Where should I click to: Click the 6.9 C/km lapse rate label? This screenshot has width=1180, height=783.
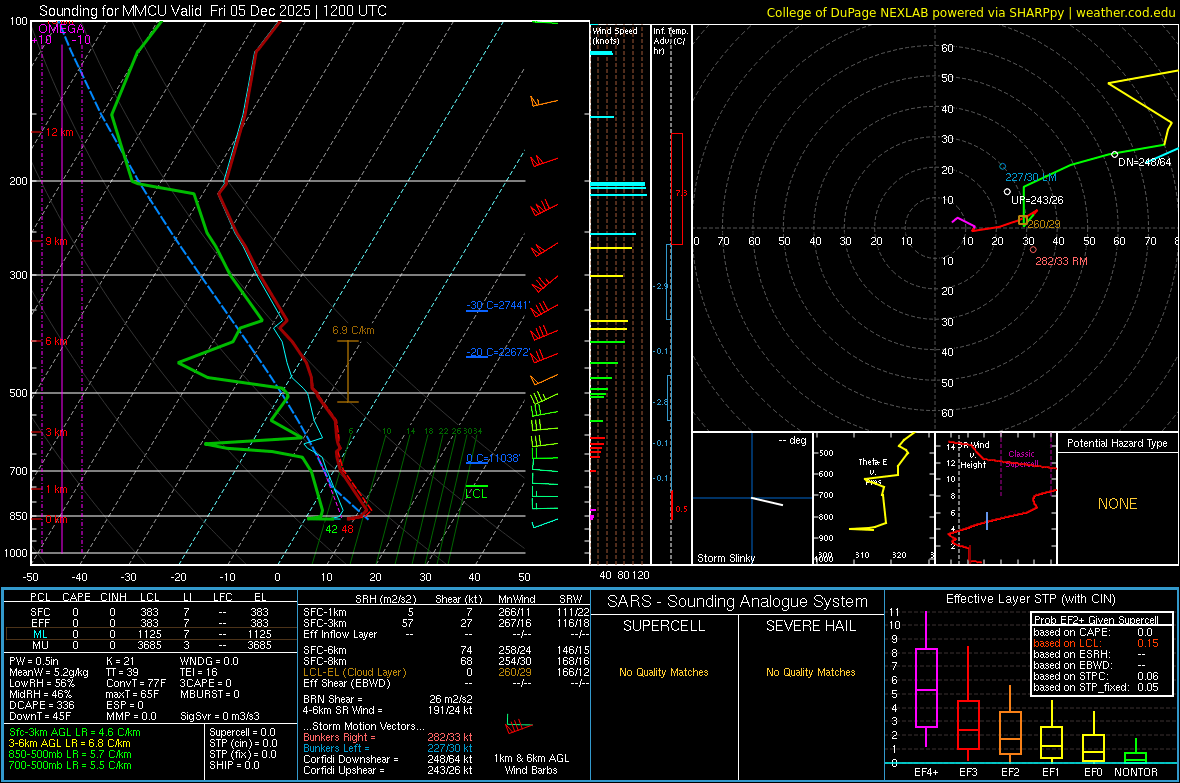click(353, 330)
